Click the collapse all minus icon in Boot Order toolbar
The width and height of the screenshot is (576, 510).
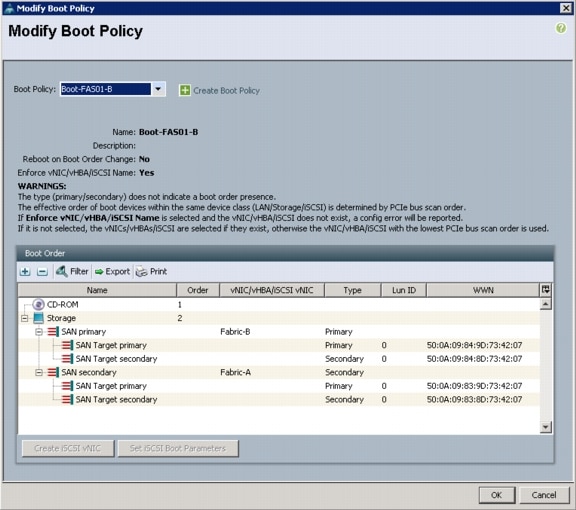[x=42, y=272]
